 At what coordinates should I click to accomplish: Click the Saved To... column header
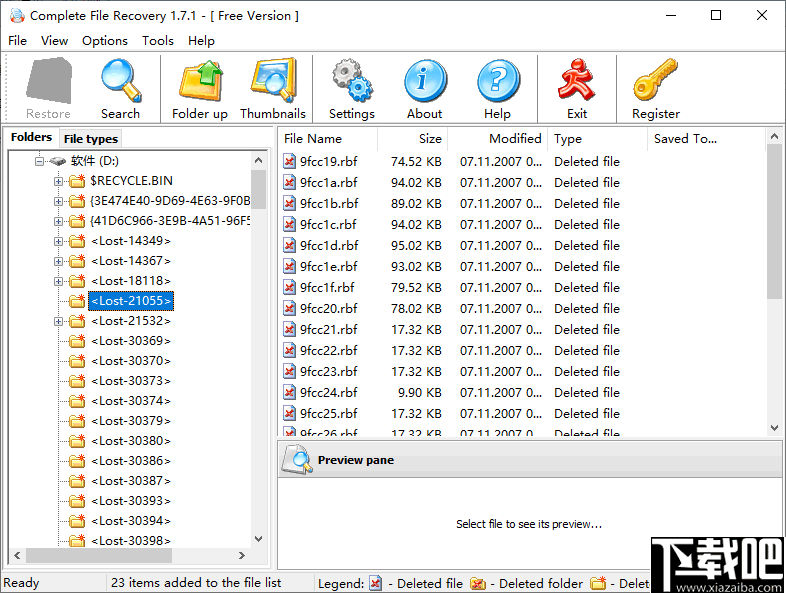coord(707,138)
